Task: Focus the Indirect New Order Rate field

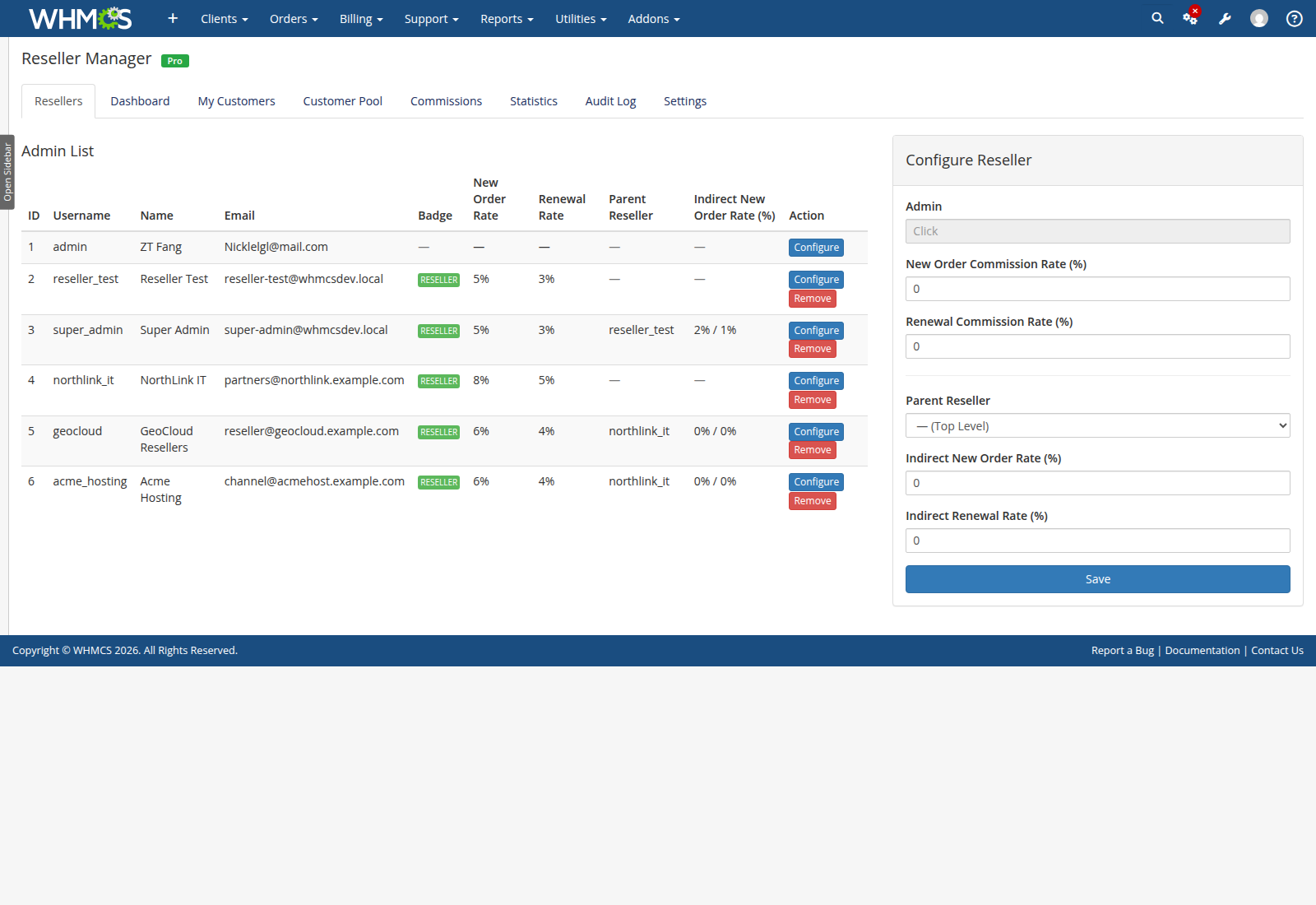Action: point(1097,483)
